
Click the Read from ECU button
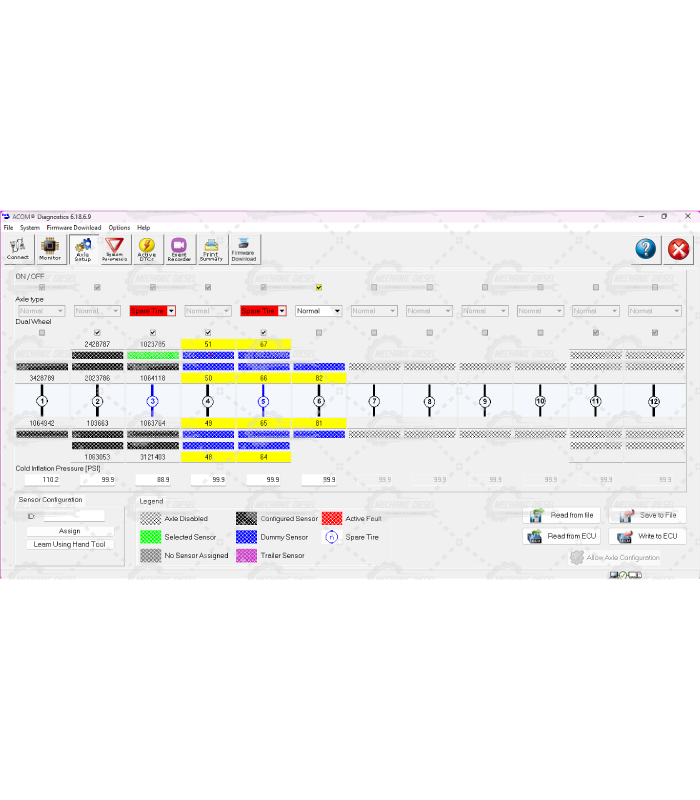point(562,536)
